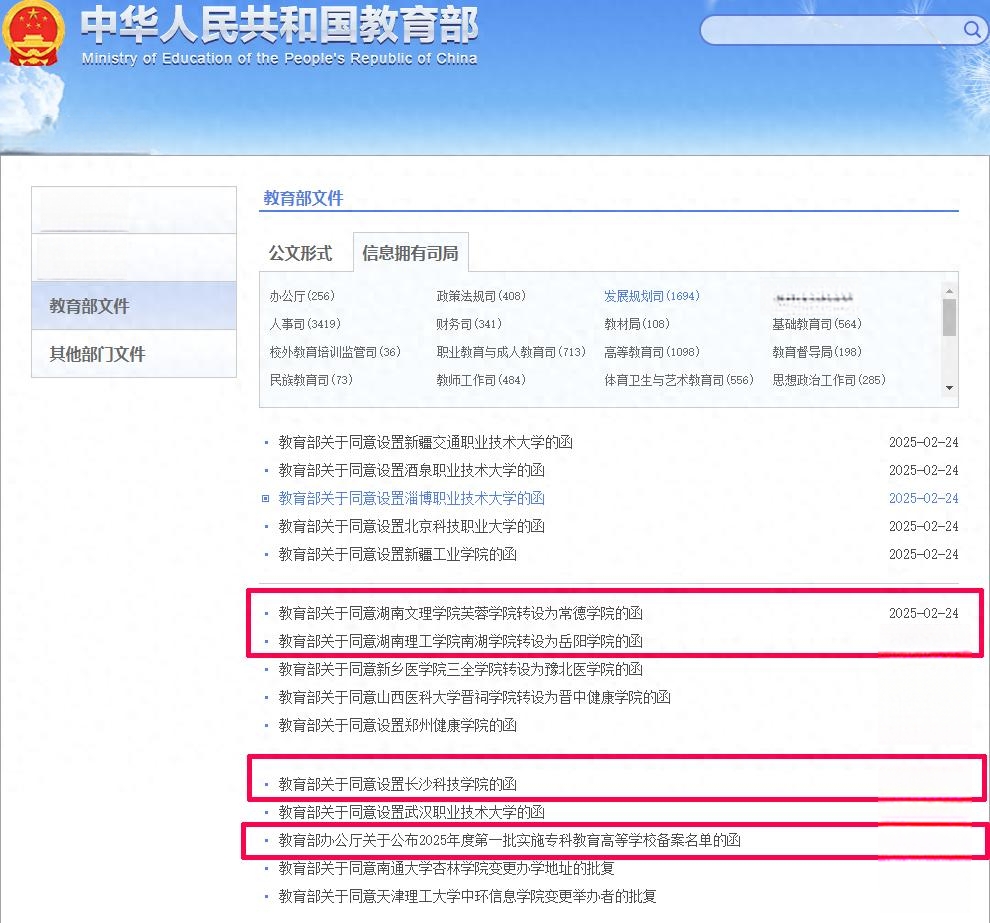Open the 武汉职业技术大学 approval letter
This screenshot has height=923, width=990.
click(x=412, y=812)
